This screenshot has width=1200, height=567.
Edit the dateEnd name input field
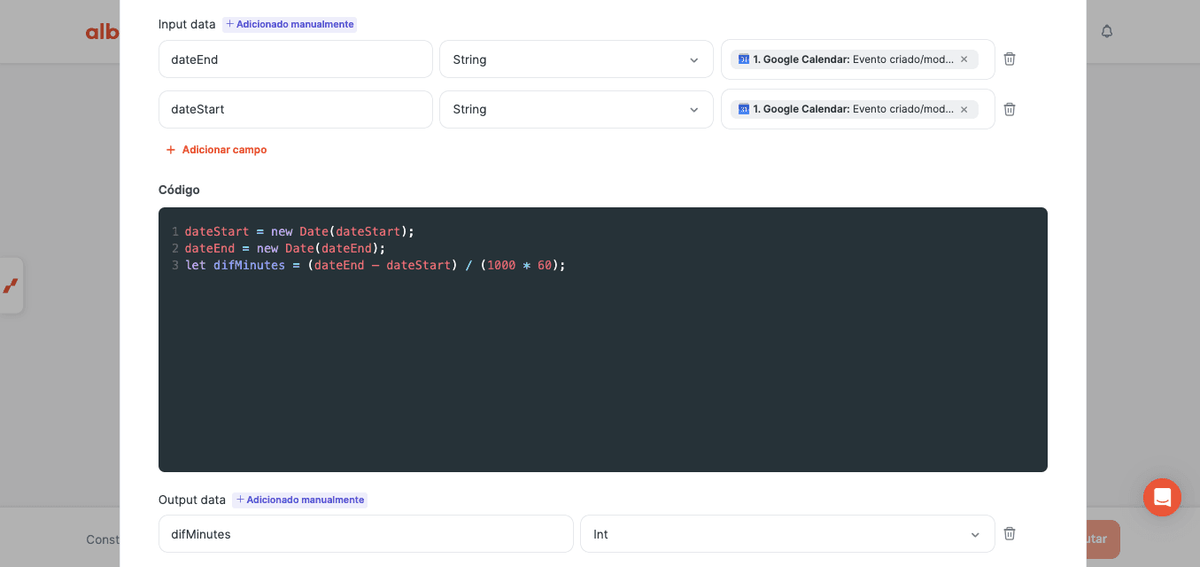(295, 59)
